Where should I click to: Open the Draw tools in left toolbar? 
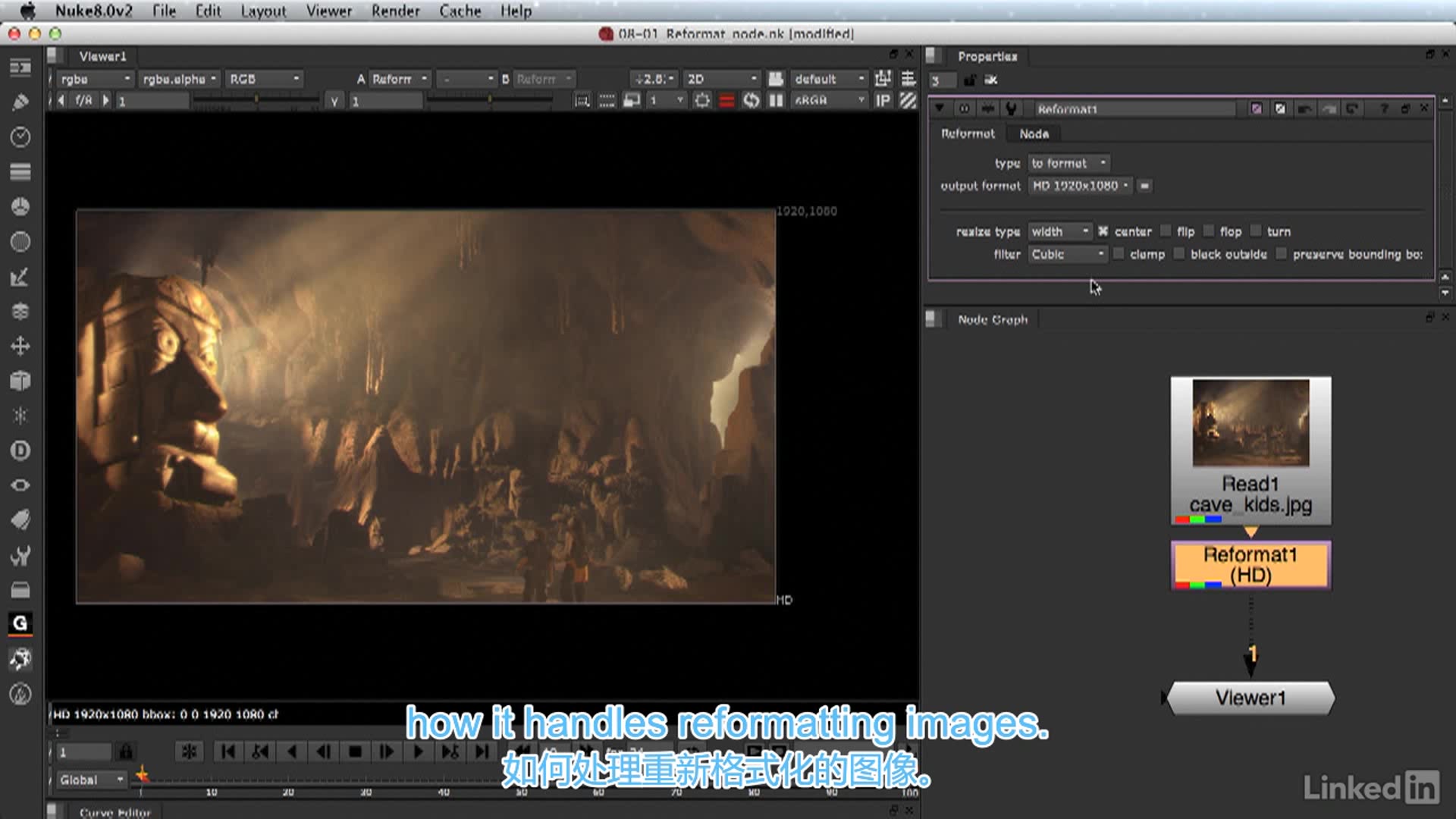[x=20, y=102]
